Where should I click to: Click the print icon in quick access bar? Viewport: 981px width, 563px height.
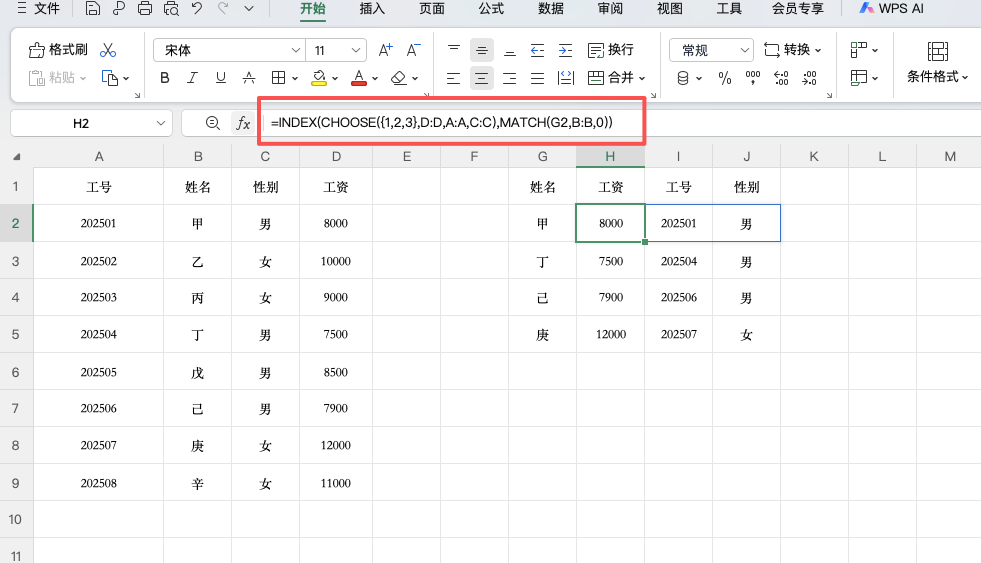[145, 10]
